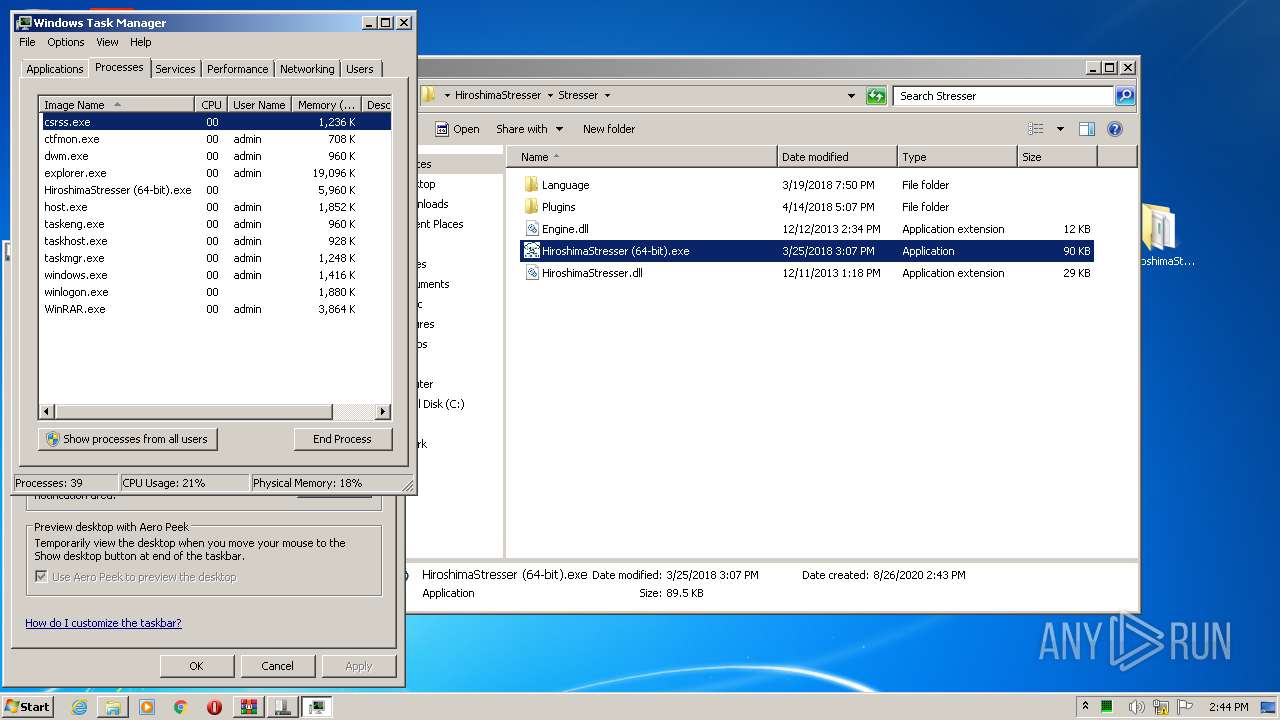
Task: Click Cancel in the taskbar properties dialog
Action: [x=278, y=666]
